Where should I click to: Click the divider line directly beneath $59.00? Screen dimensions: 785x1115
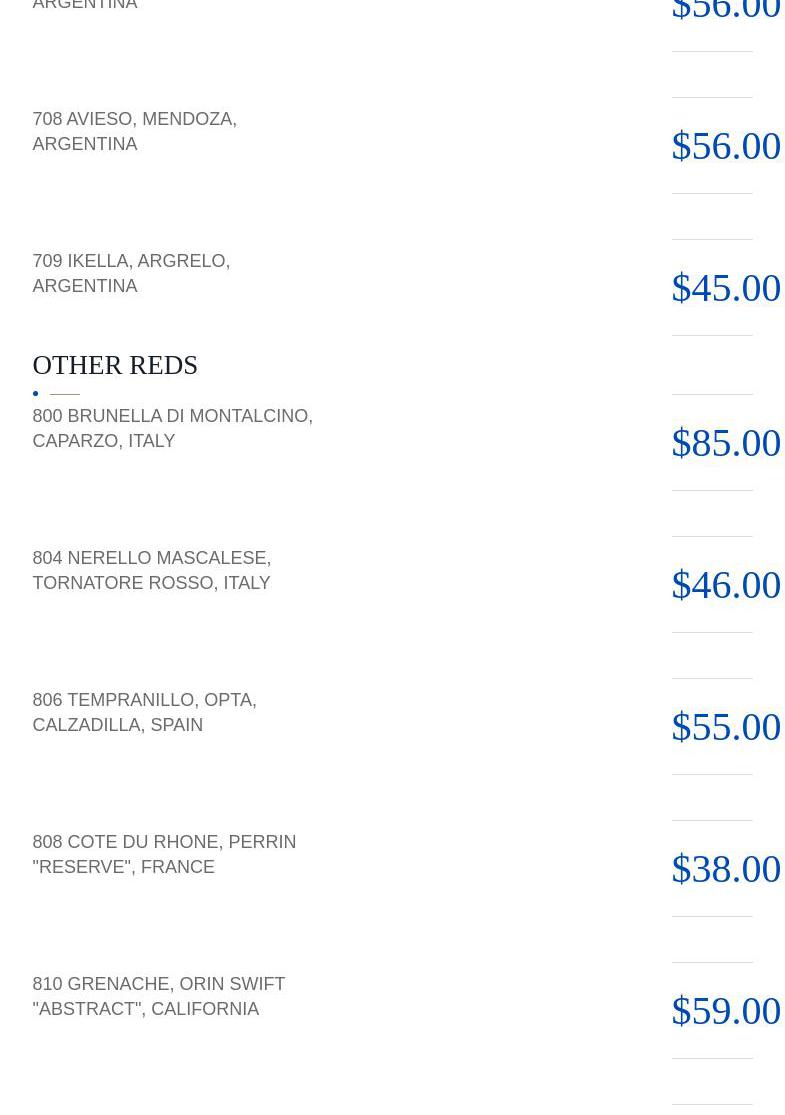[712, 1058]
